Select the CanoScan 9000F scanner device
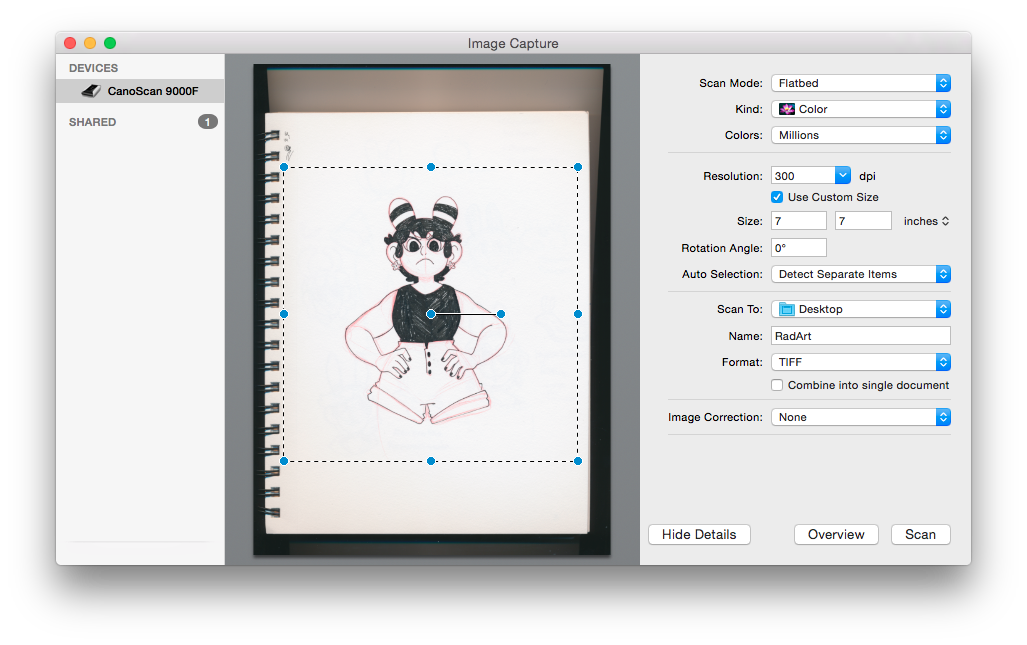 (x=140, y=91)
